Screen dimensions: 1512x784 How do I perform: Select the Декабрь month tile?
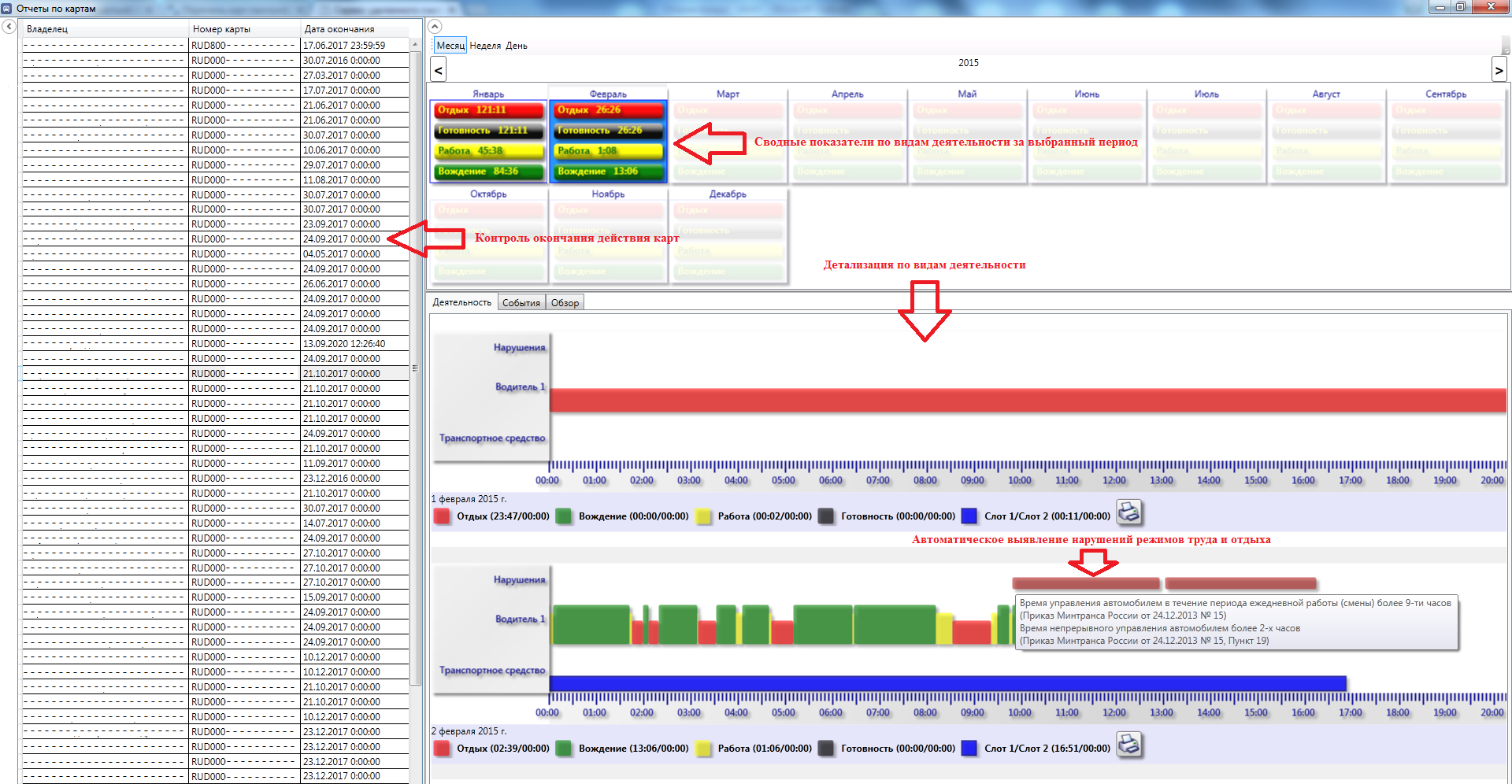click(728, 235)
